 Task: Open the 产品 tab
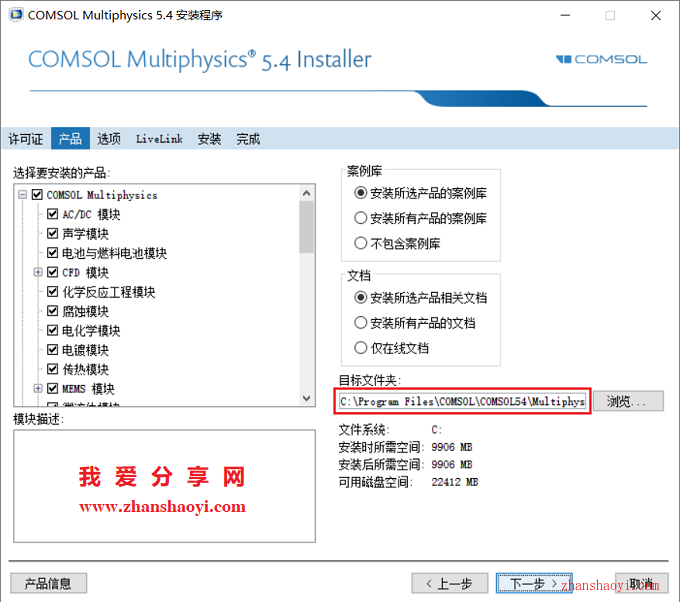(x=70, y=139)
